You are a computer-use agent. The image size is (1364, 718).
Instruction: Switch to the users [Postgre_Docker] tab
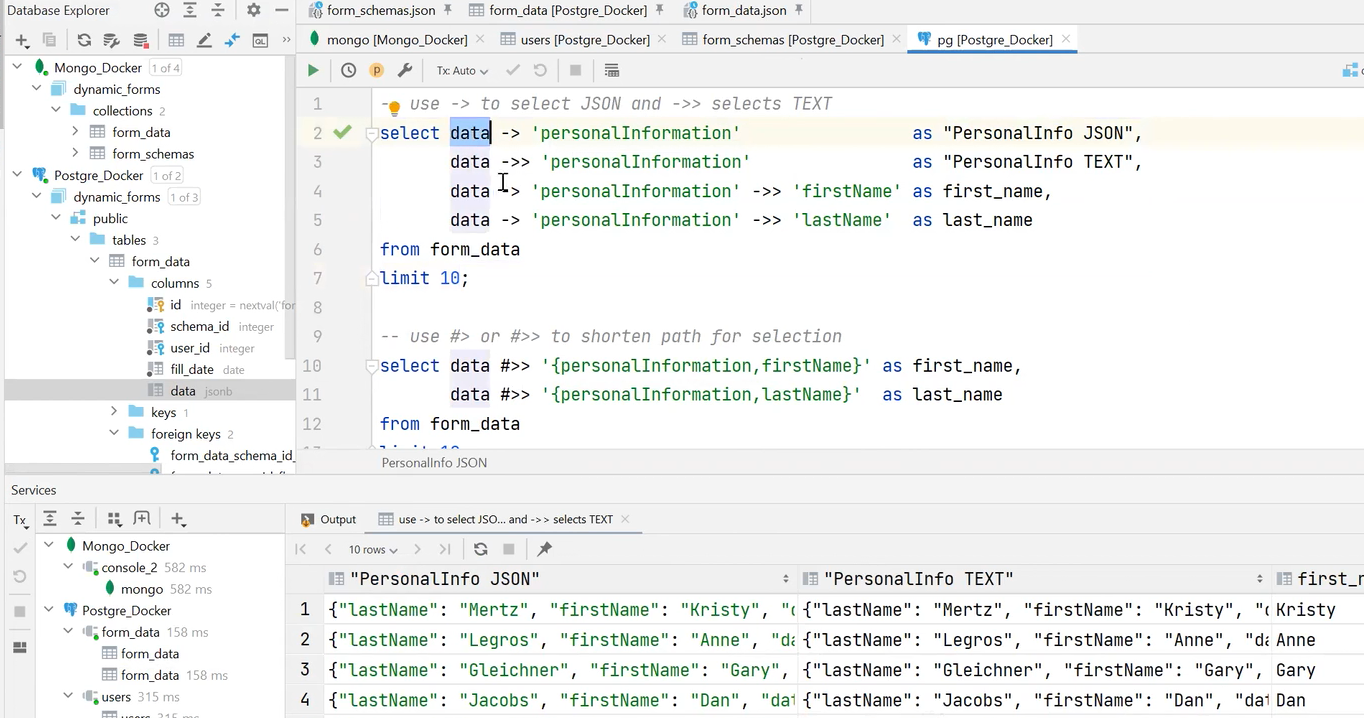(584, 39)
